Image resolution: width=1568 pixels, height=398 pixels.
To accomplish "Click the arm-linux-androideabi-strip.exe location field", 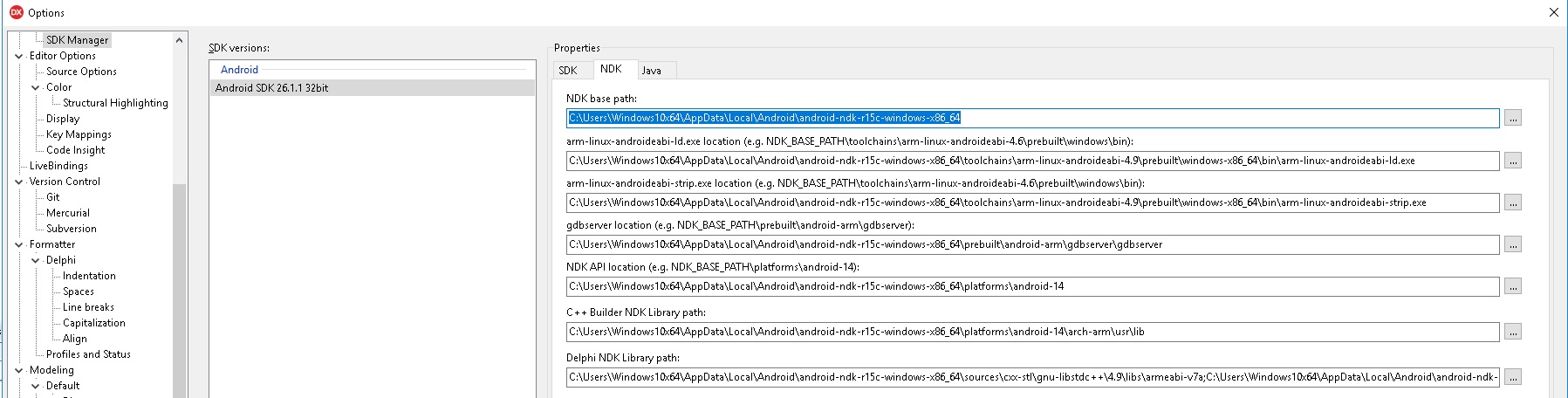I will (x=1032, y=202).
